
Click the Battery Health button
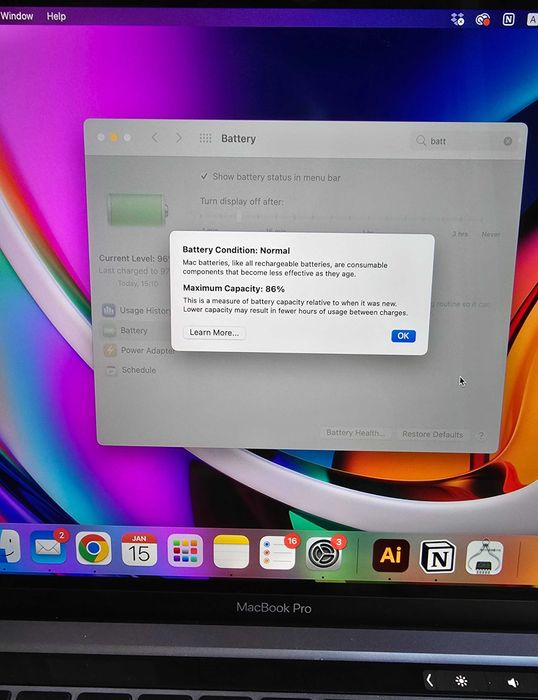(x=355, y=433)
